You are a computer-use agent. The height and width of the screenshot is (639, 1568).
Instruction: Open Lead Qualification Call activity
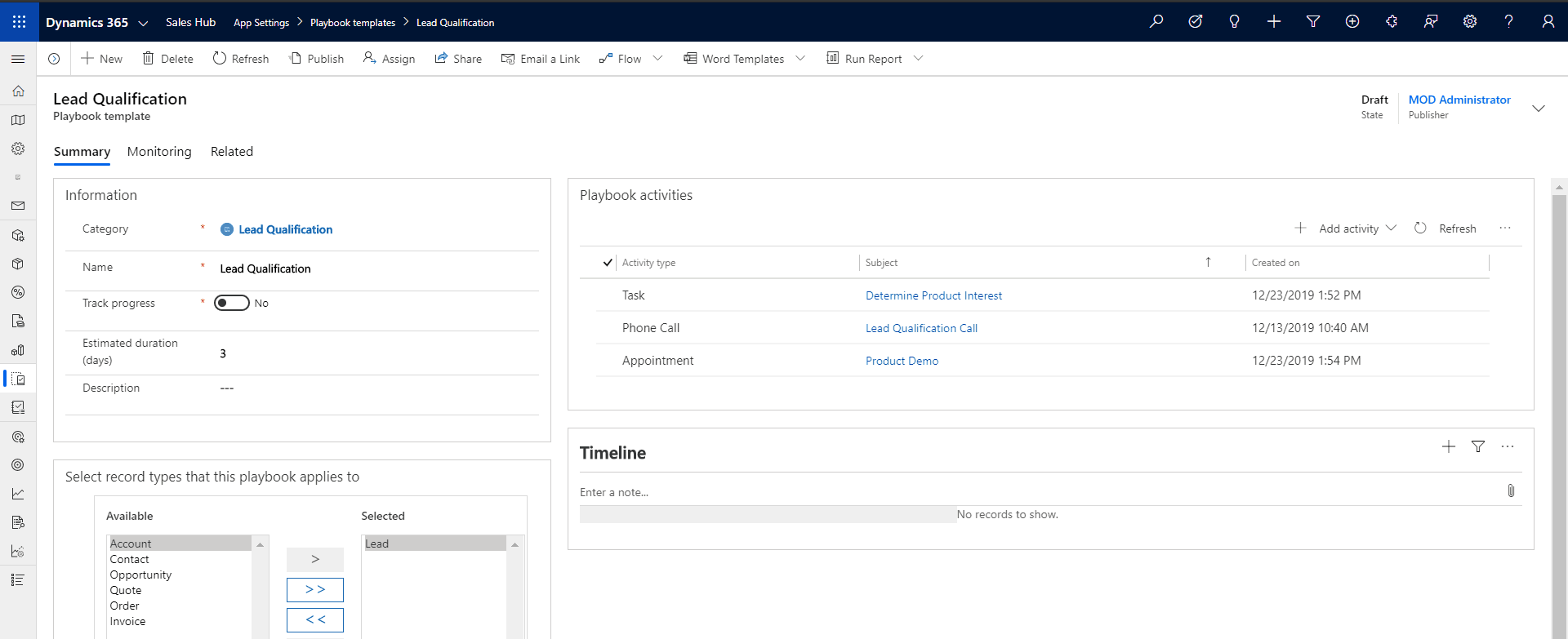click(921, 328)
